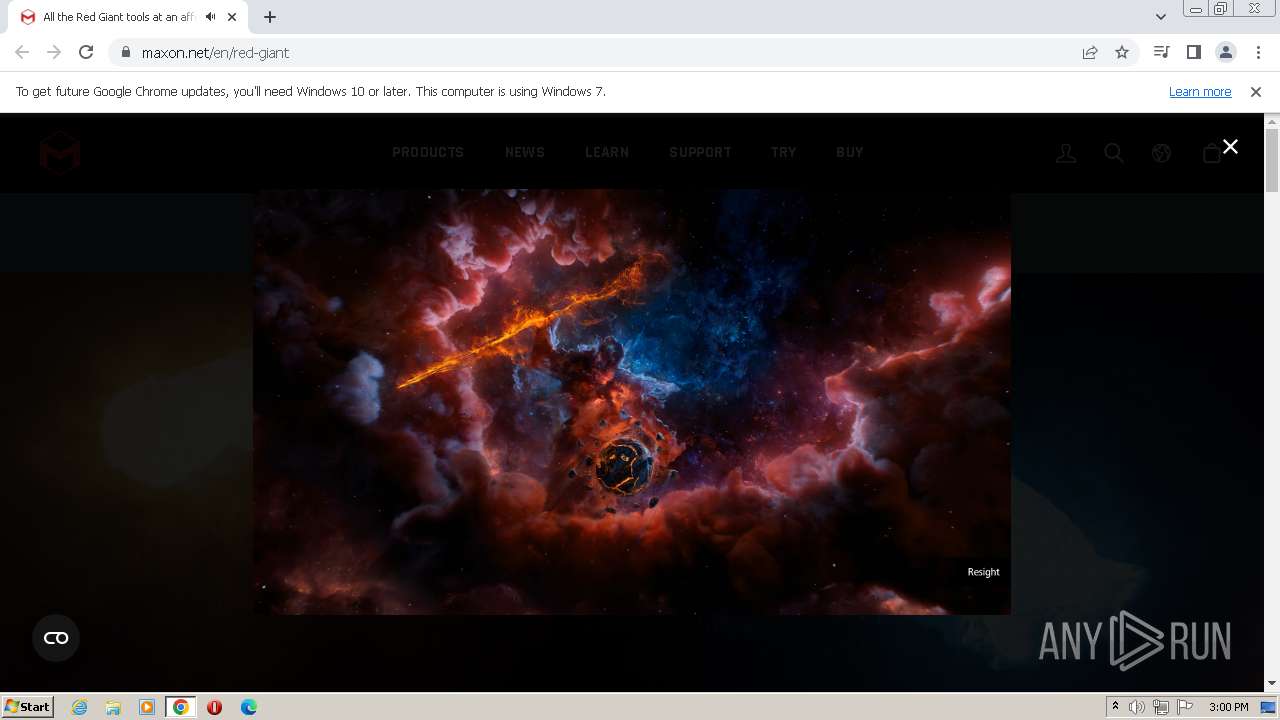Close the Red Giant browser tab
This screenshot has height=720, width=1280.
point(232,17)
